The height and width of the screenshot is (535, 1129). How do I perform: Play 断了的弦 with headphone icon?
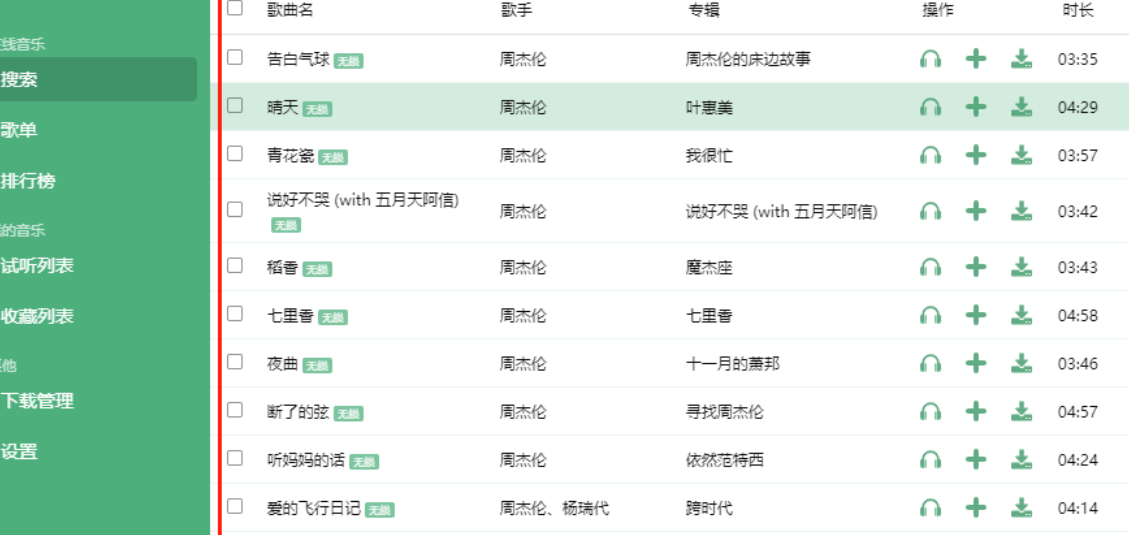(x=930, y=411)
